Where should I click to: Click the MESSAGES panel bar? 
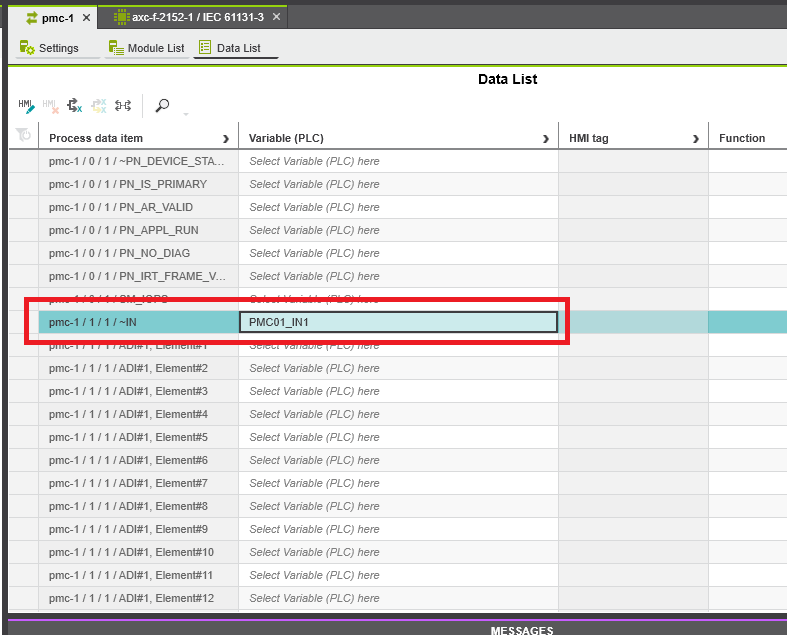tap(521, 630)
